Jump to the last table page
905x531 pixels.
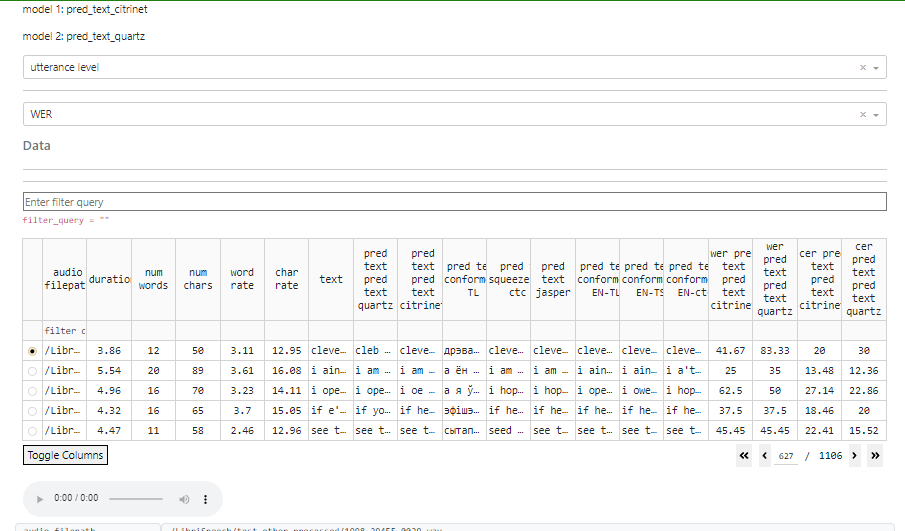pyautogui.click(x=875, y=456)
